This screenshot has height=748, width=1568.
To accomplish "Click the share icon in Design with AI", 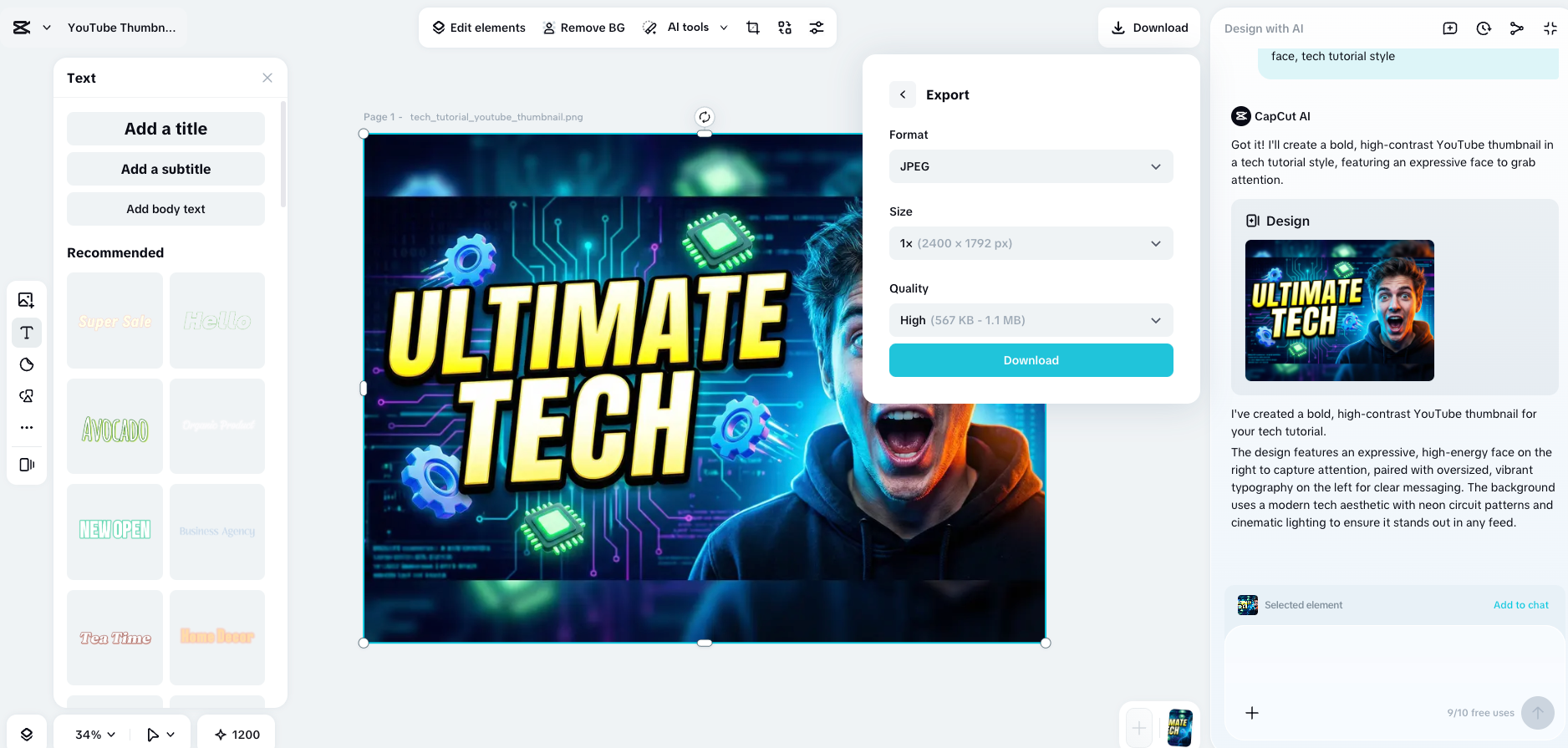I will point(1517,28).
